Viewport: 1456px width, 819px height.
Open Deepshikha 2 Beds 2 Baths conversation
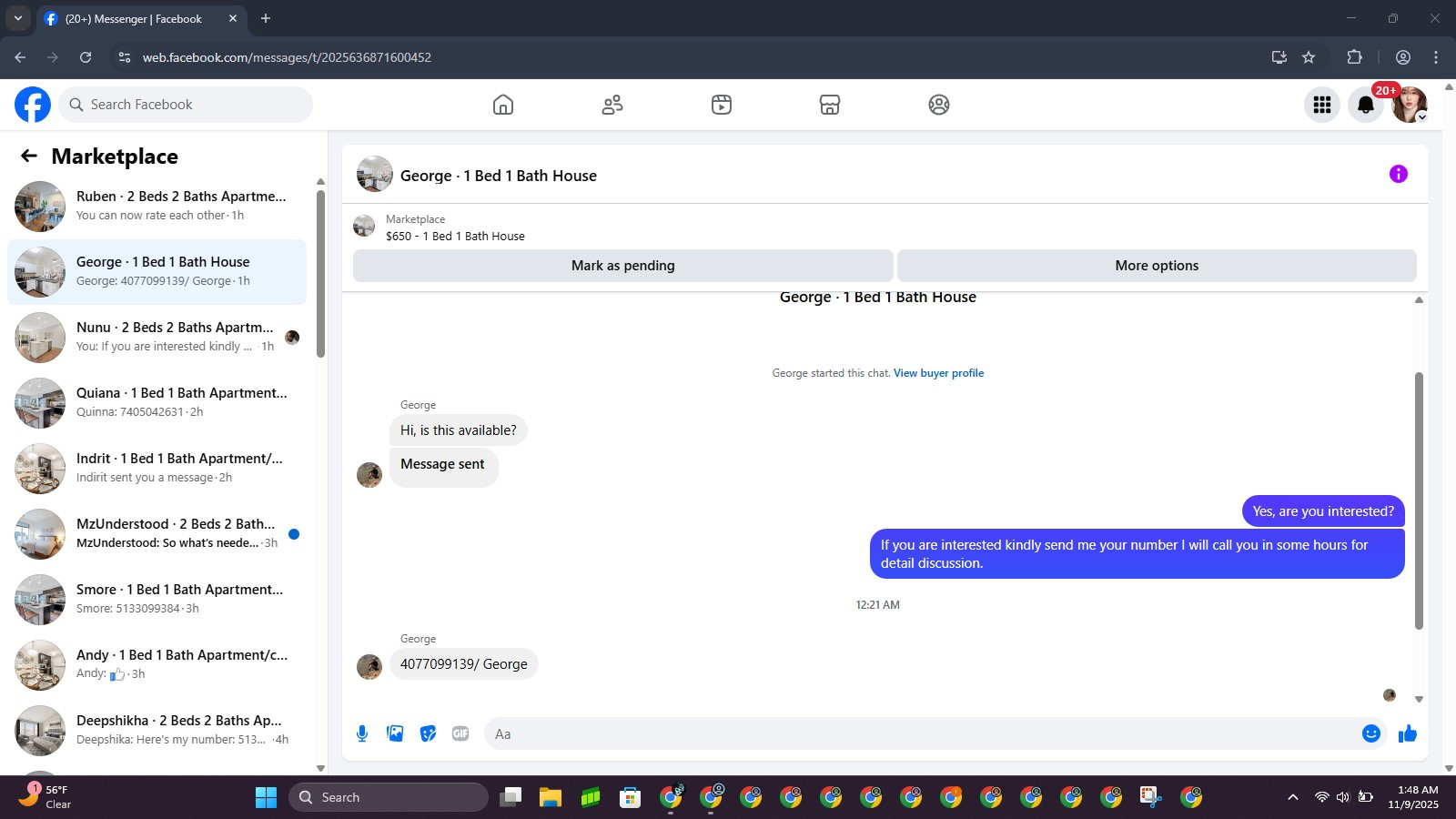coord(157,731)
